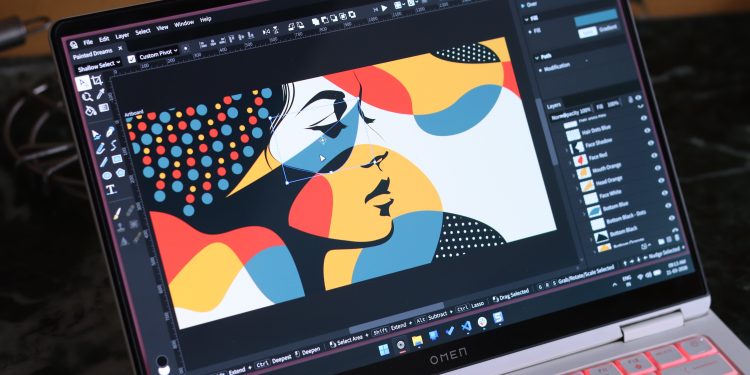Select the S-shaped curve tool

point(113,145)
